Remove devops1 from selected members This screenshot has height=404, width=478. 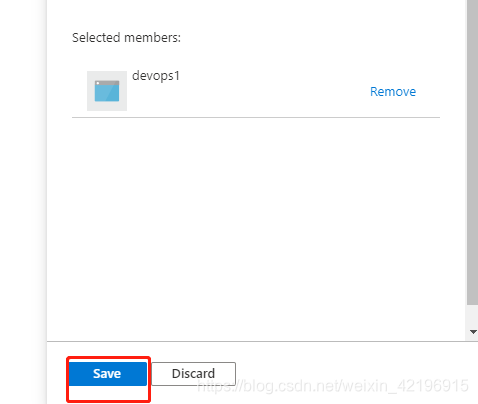(x=393, y=92)
